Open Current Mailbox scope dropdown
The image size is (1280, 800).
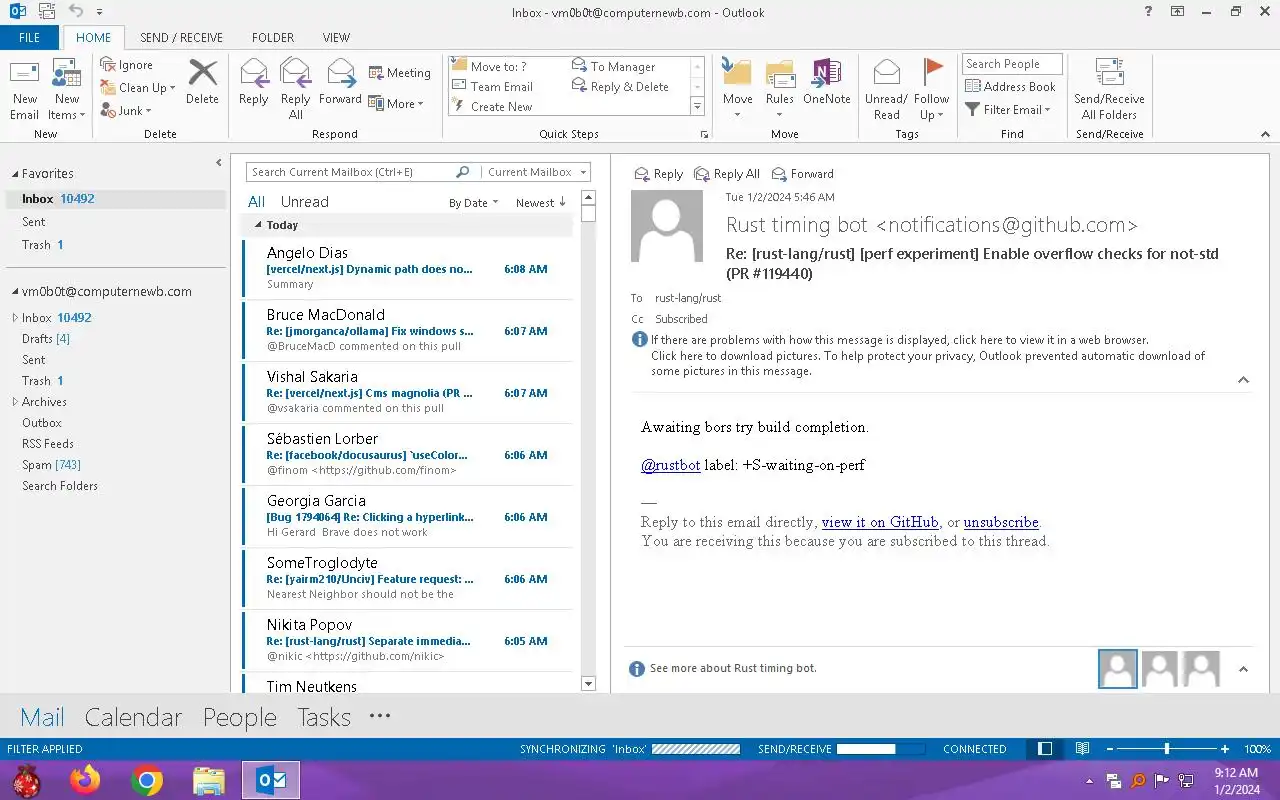[536, 172]
